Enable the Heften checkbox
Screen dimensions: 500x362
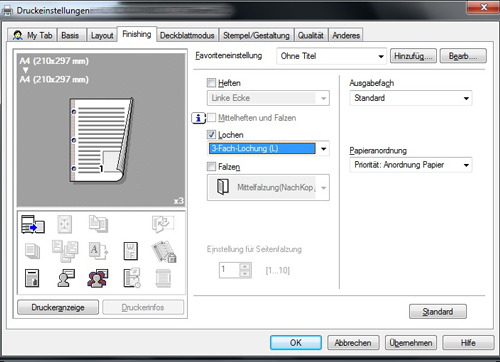pos(211,83)
